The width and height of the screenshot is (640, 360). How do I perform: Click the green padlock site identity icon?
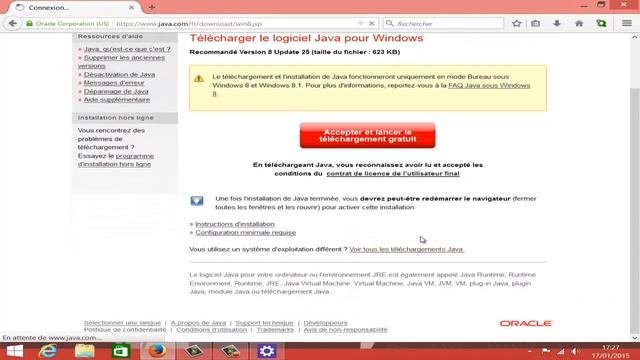tap(29, 24)
